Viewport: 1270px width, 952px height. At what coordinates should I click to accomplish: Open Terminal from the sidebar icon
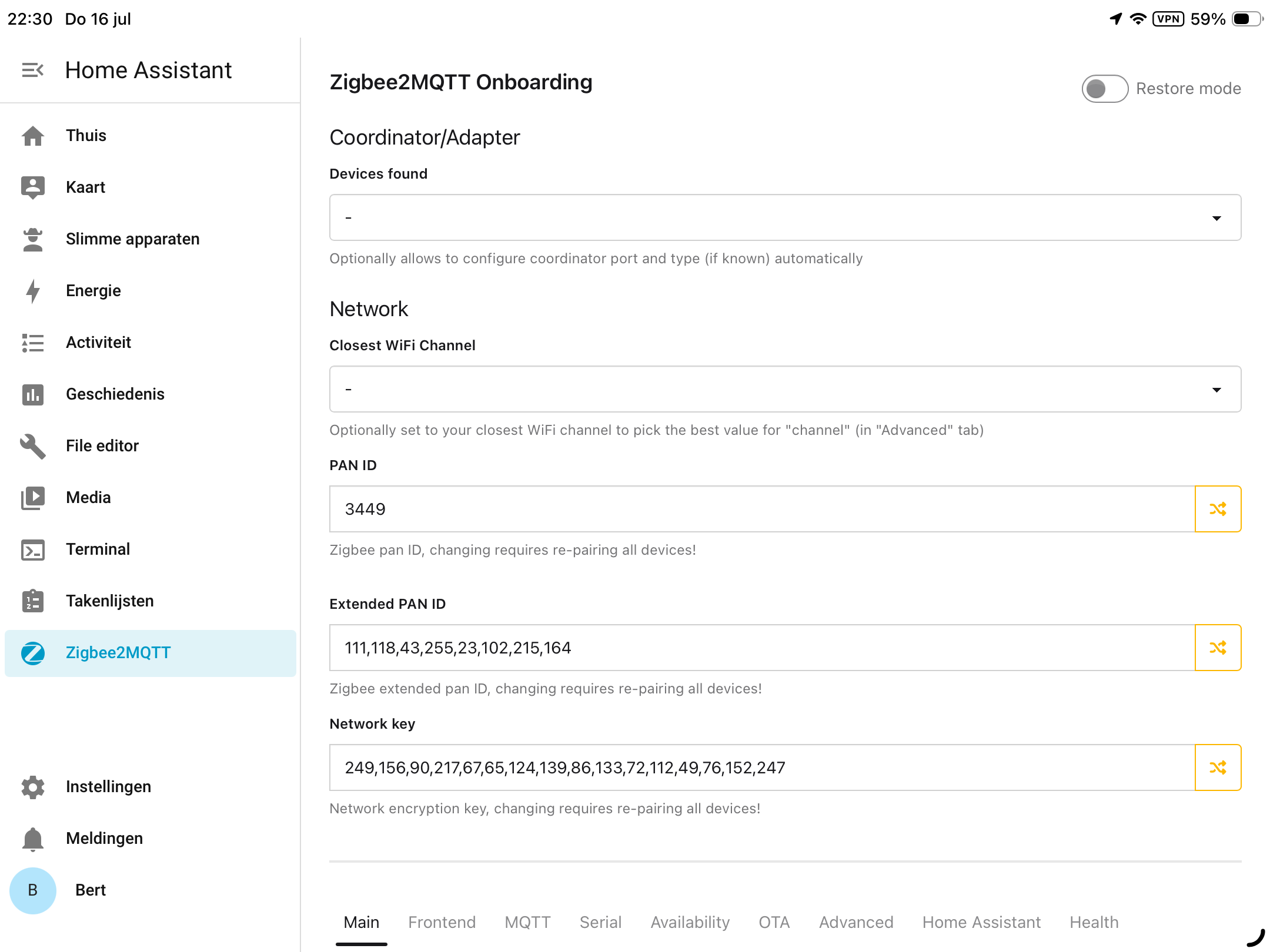(x=33, y=549)
